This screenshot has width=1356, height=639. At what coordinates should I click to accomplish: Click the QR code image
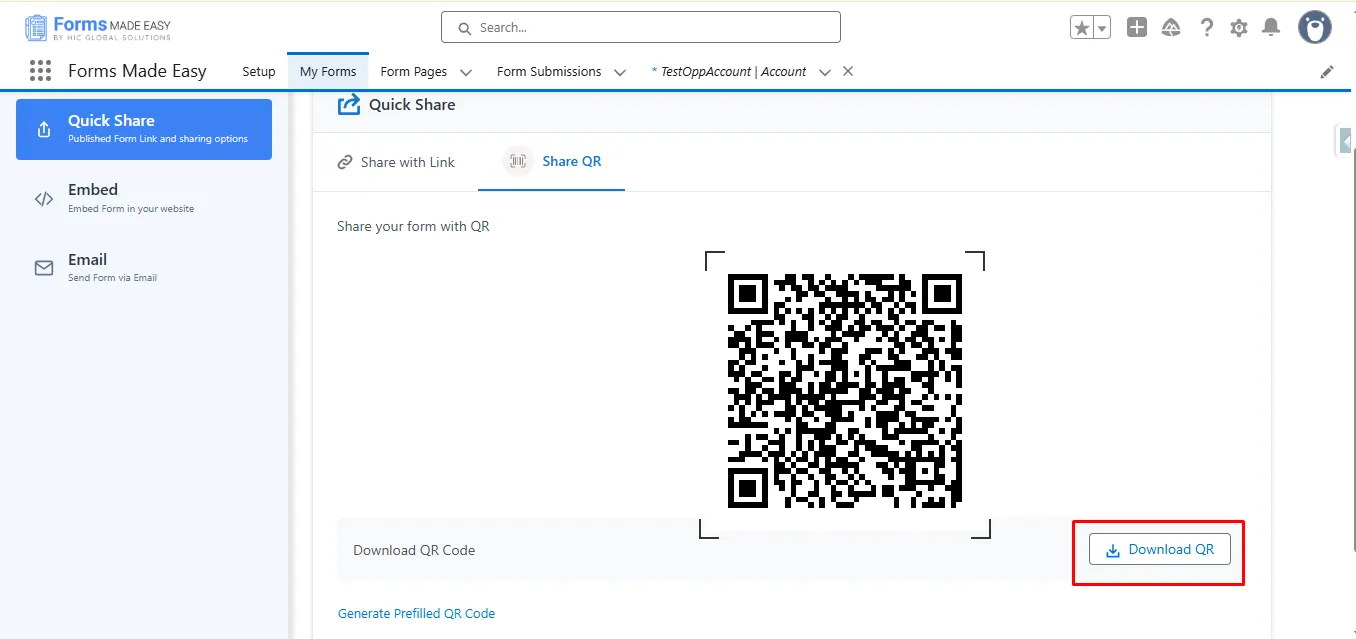click(x=845, y=390)
